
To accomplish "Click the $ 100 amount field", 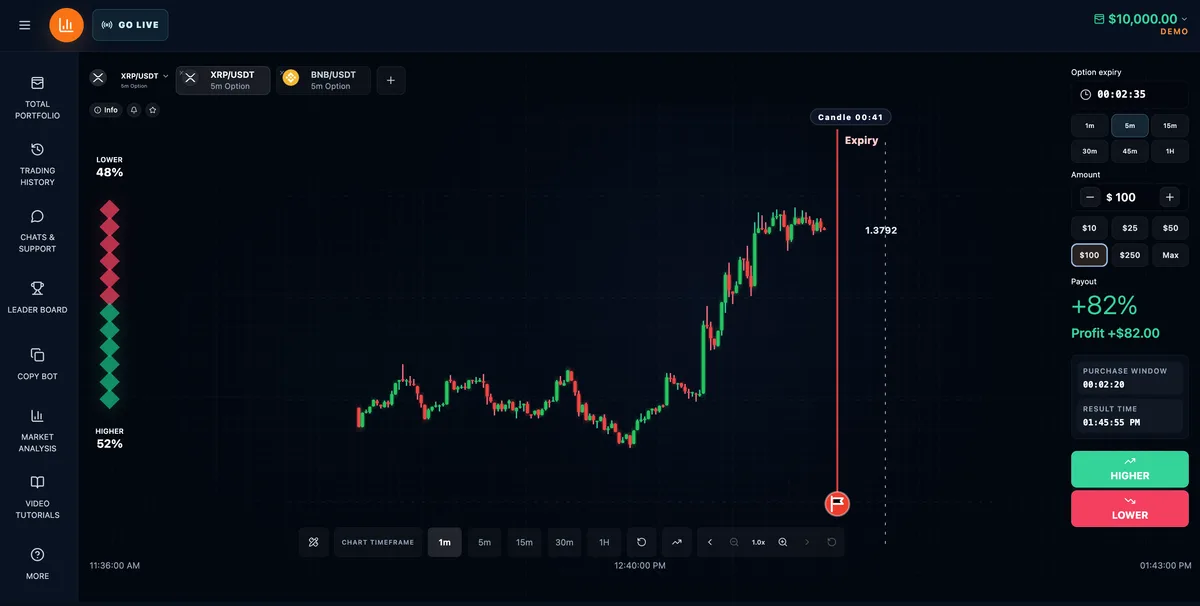I will (1130, 197).
